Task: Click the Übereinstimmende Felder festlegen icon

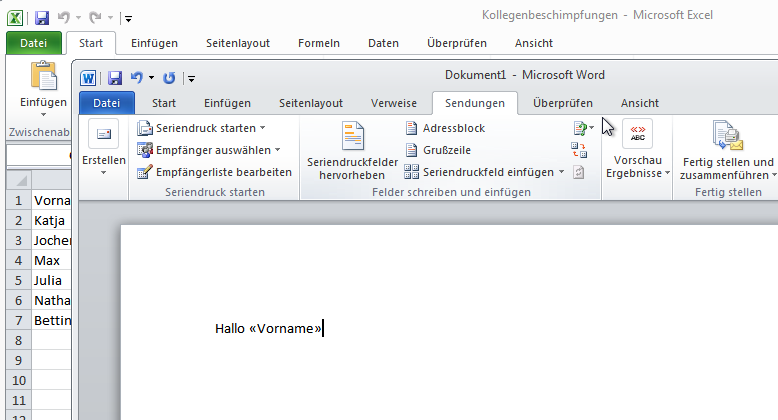Action: [579, 150]
